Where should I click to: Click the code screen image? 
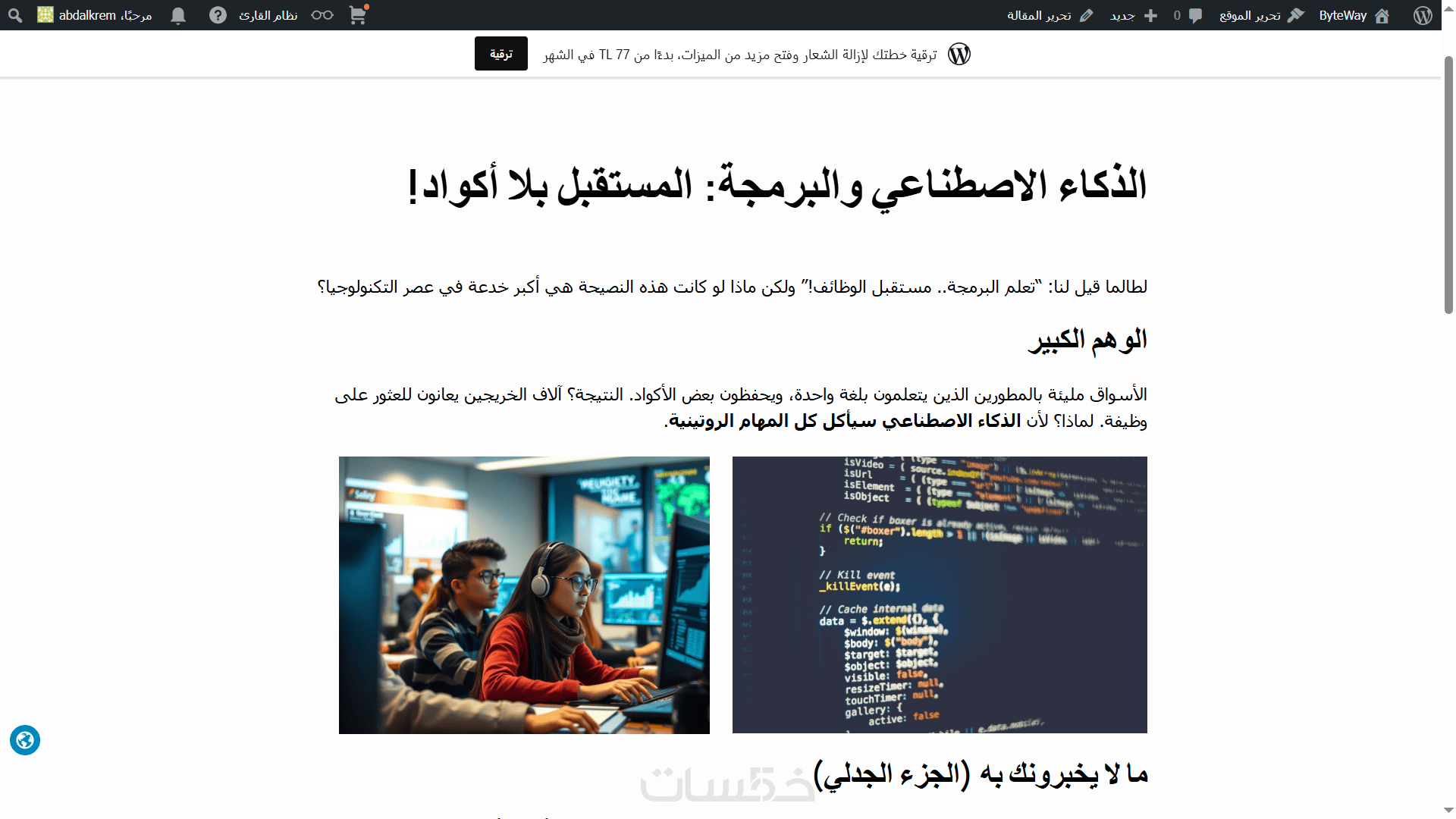pyautogui.click(x=939, y=595)
